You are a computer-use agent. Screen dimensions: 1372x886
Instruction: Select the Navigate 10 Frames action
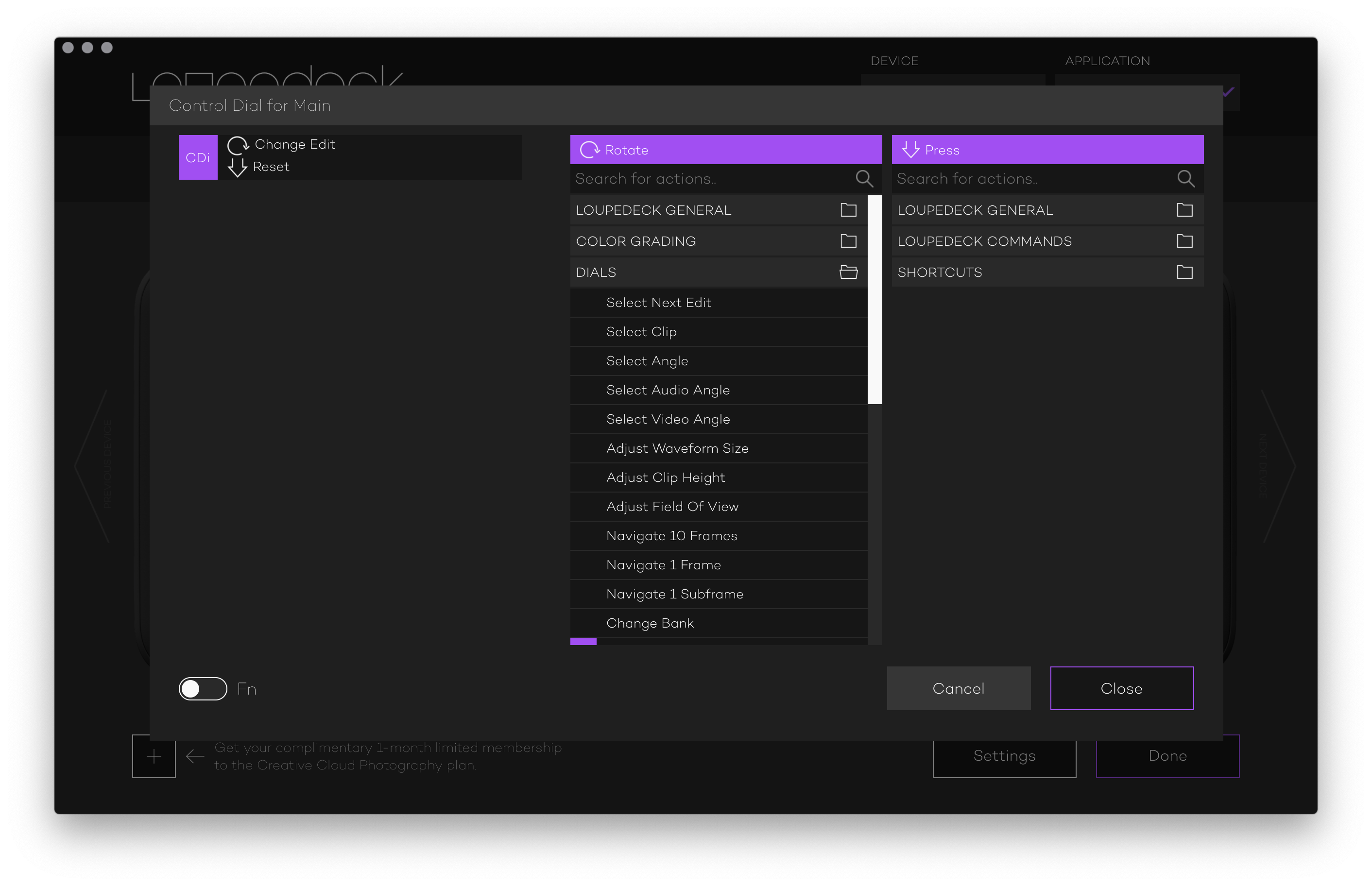(x=671, y=536)
